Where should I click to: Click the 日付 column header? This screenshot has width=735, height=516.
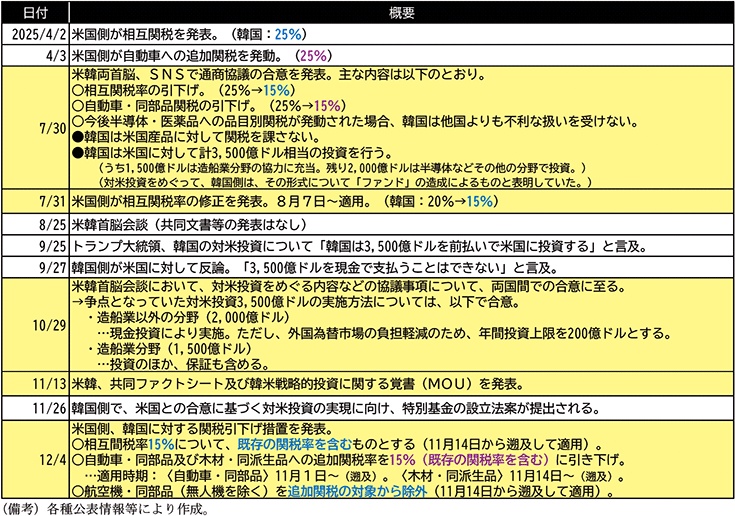36,13
